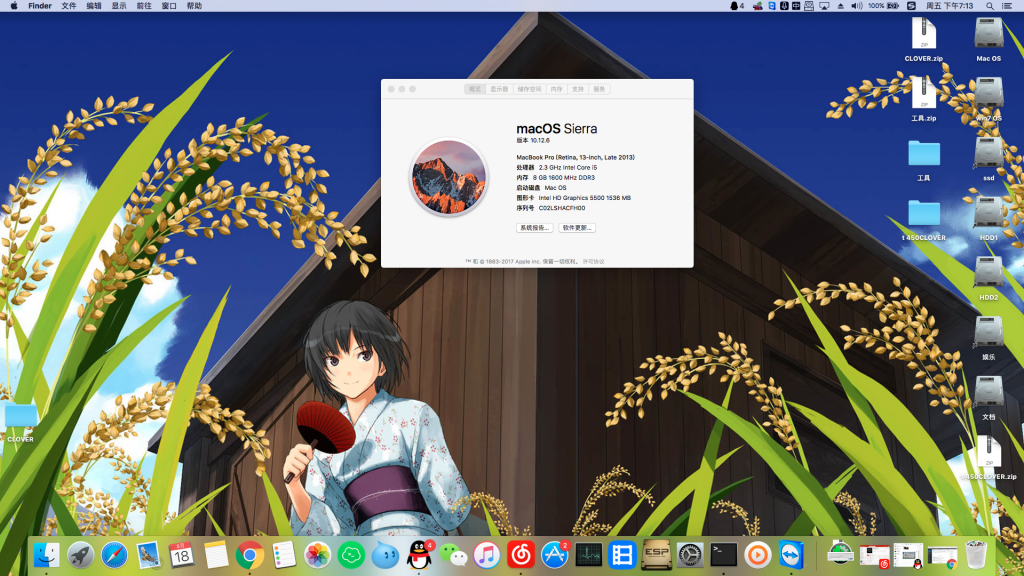Launch Terminal from the Dock
1024x576 pixels.
pos(724,555)
